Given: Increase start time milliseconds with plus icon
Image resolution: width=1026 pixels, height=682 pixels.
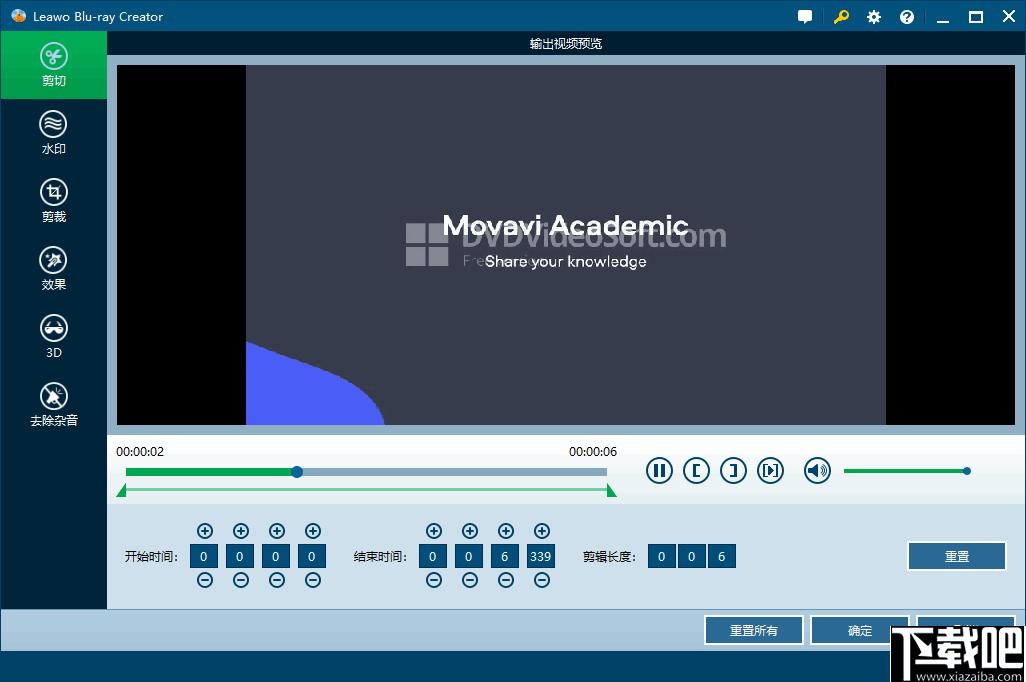Looking at the screenshot, I should coord(313,531).
